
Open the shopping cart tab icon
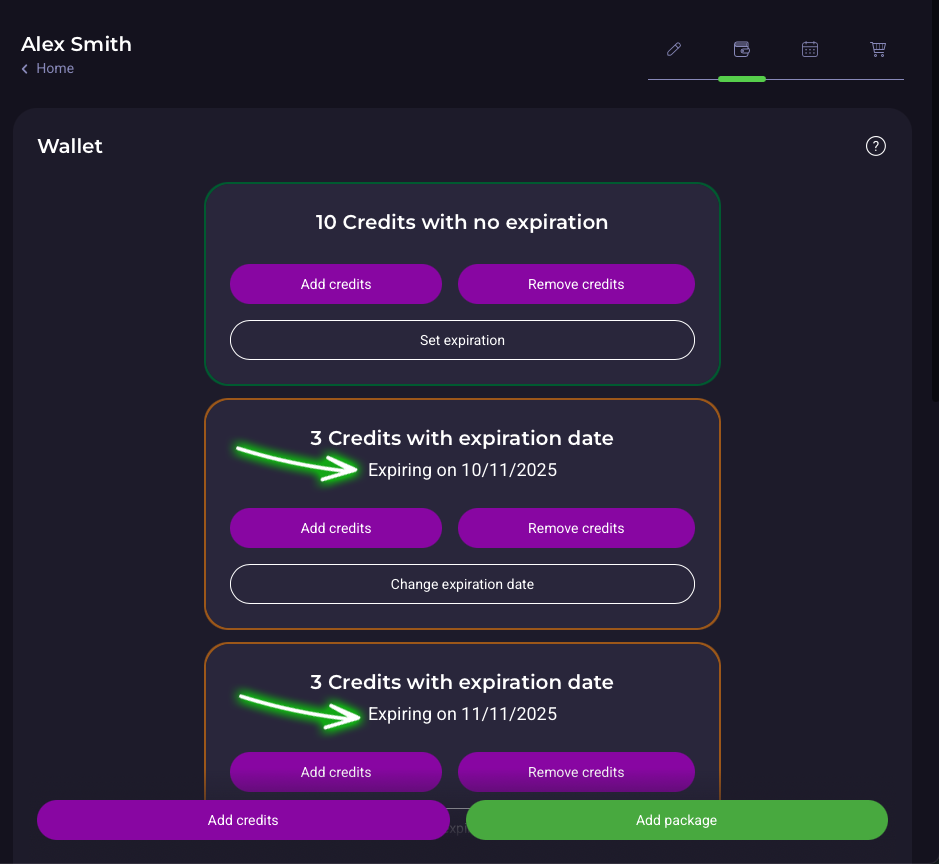click(878, 49)
